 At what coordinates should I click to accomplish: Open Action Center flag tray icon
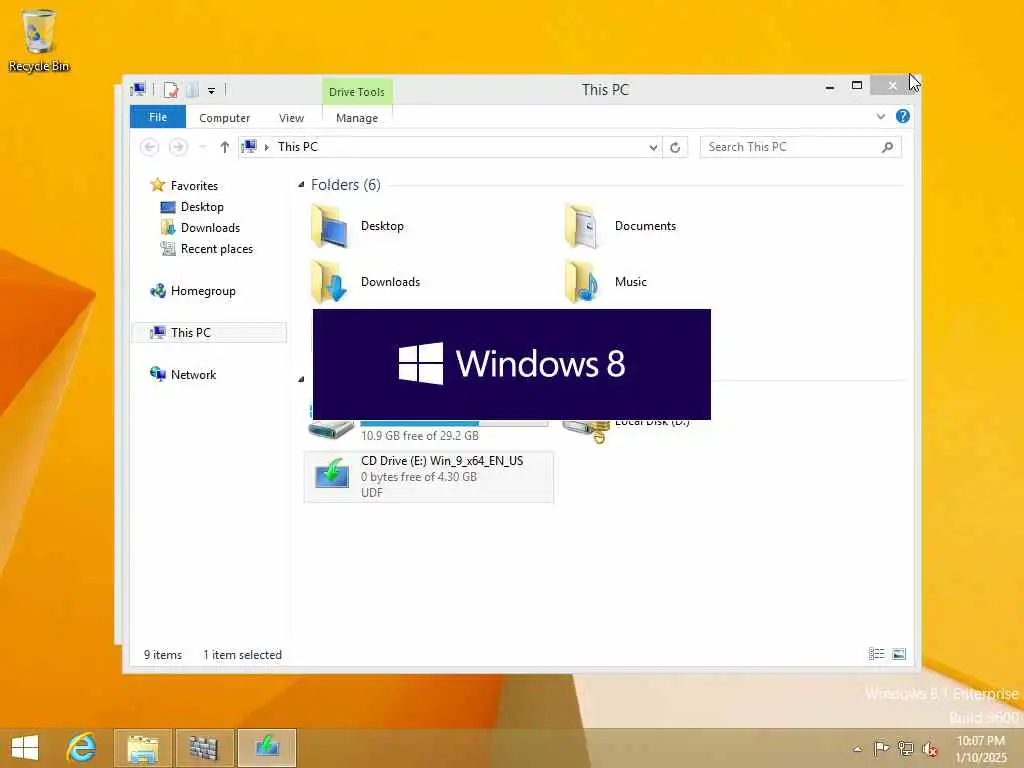click(881, 748)
